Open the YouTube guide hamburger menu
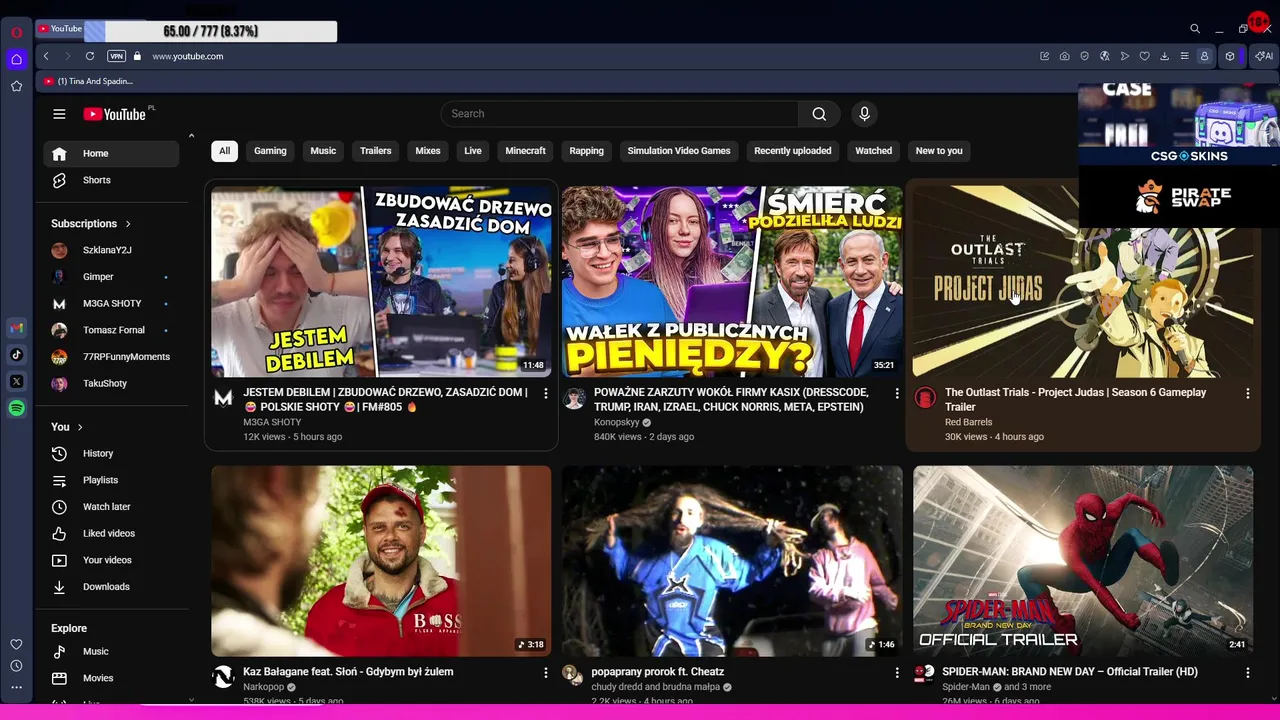The width and height of the screenshot is (1280, 720). [x=59, y=114]
